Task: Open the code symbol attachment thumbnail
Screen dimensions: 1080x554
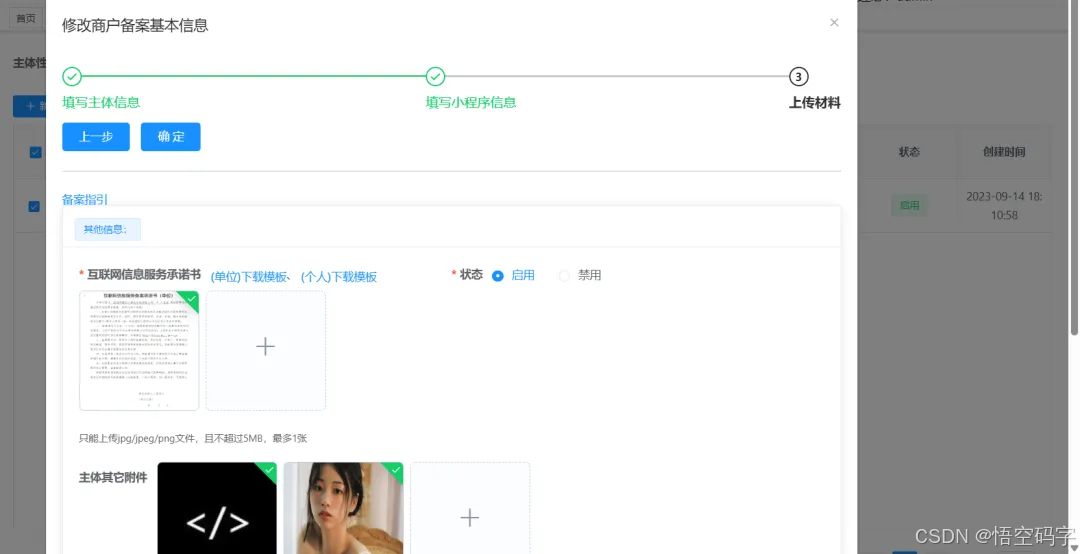Action: click(217, 508)
